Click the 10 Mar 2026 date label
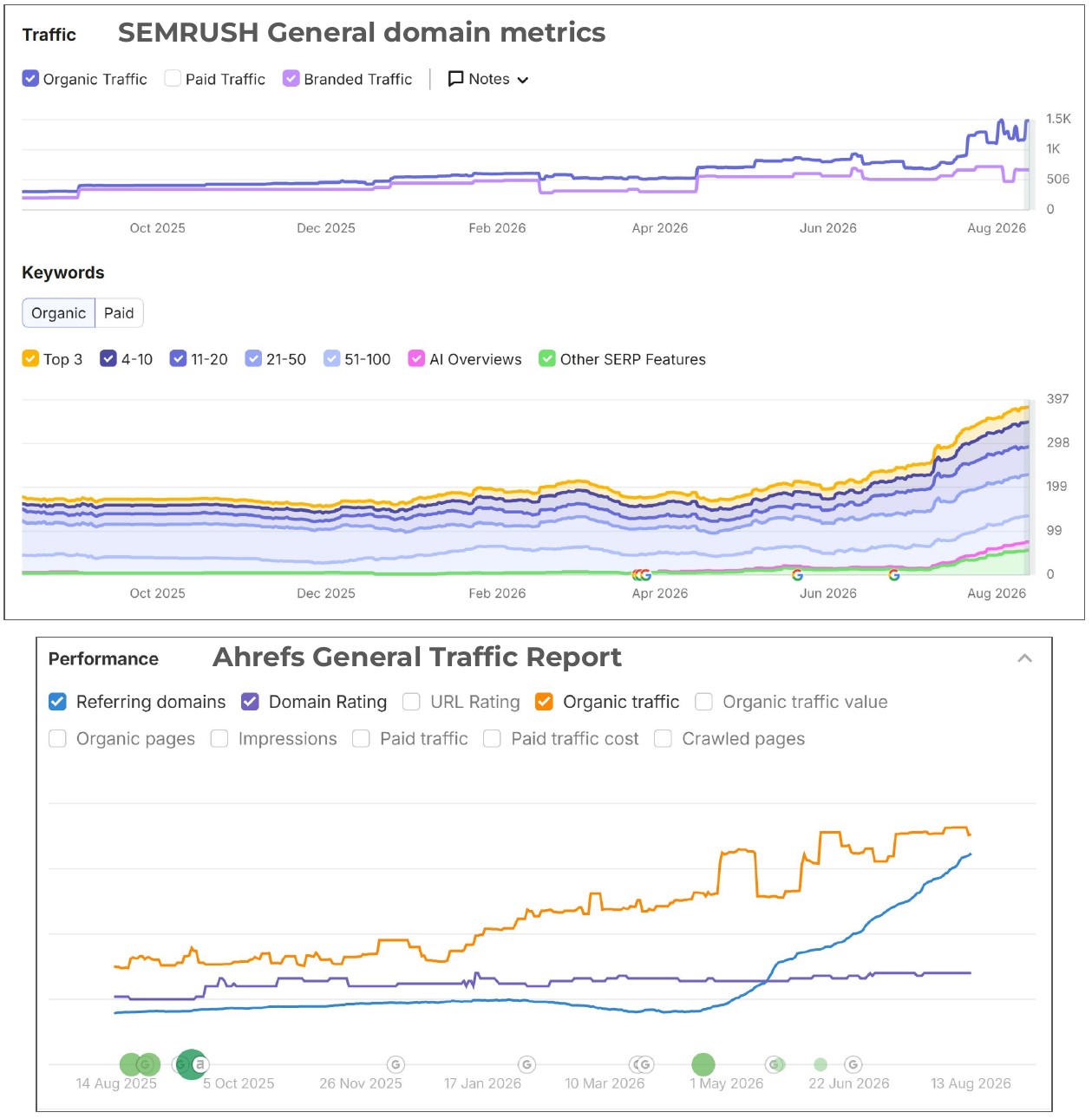1092x1119 pixels. 605,1083
